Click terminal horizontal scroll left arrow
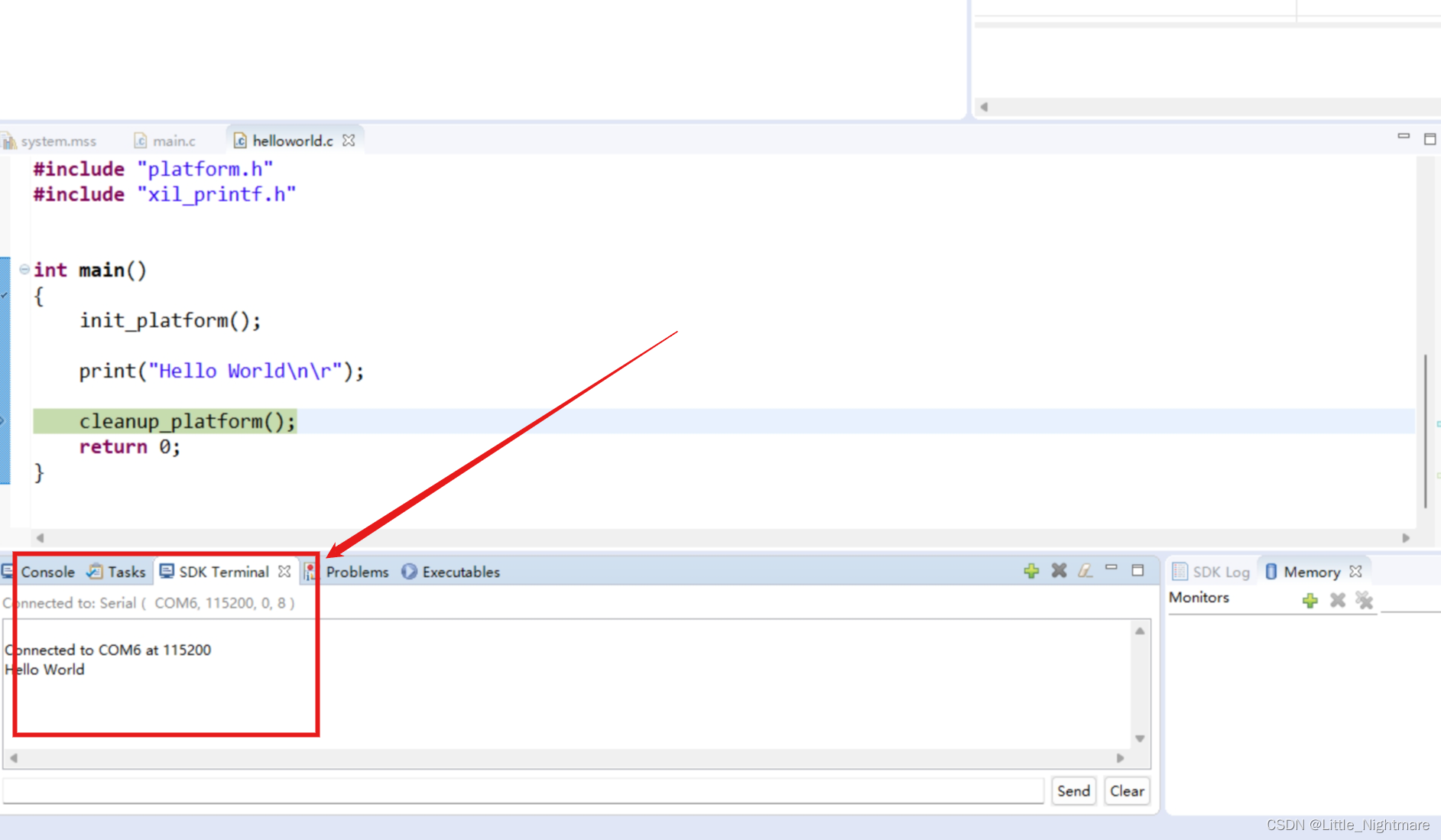 (x=14, y=758)
